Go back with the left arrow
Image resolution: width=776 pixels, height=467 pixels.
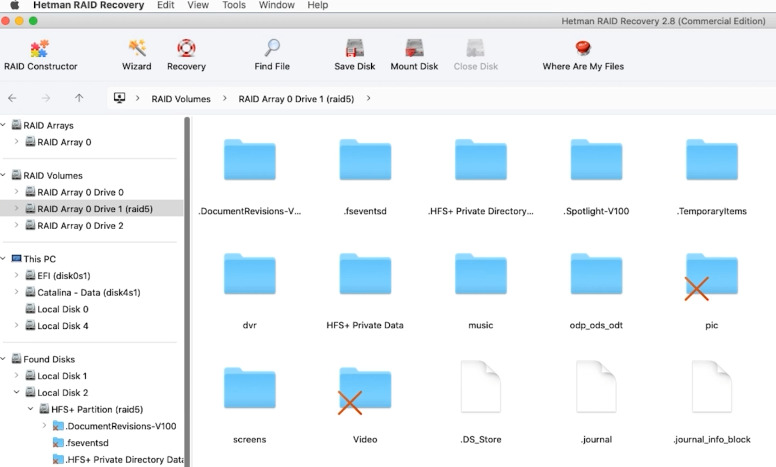[x=12, y=98]
